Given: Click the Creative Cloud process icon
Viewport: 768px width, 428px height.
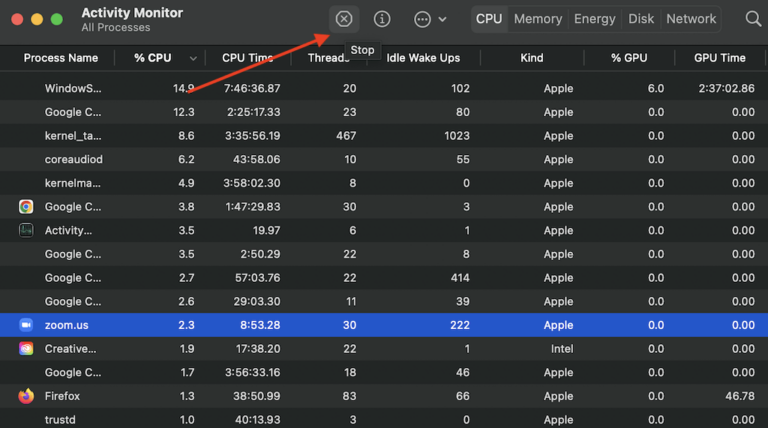Looking at the screenshot, I should (26, 349).
